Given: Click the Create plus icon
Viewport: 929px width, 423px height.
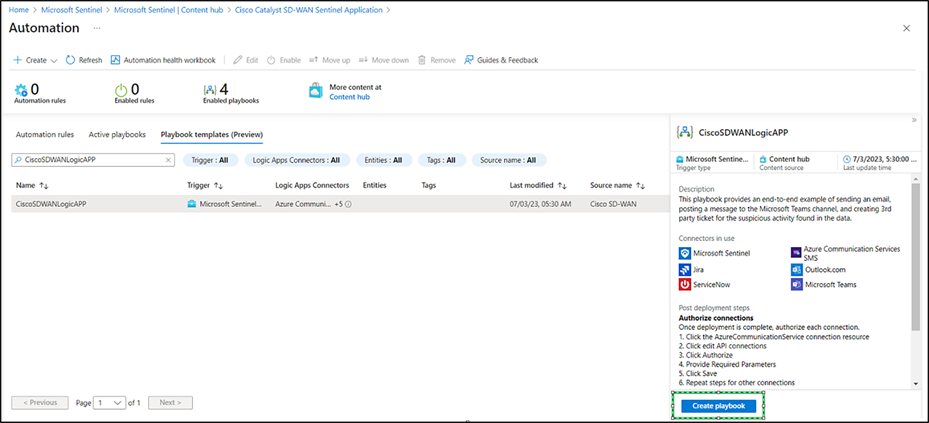Looking at the screenshot, I should 18,60.
